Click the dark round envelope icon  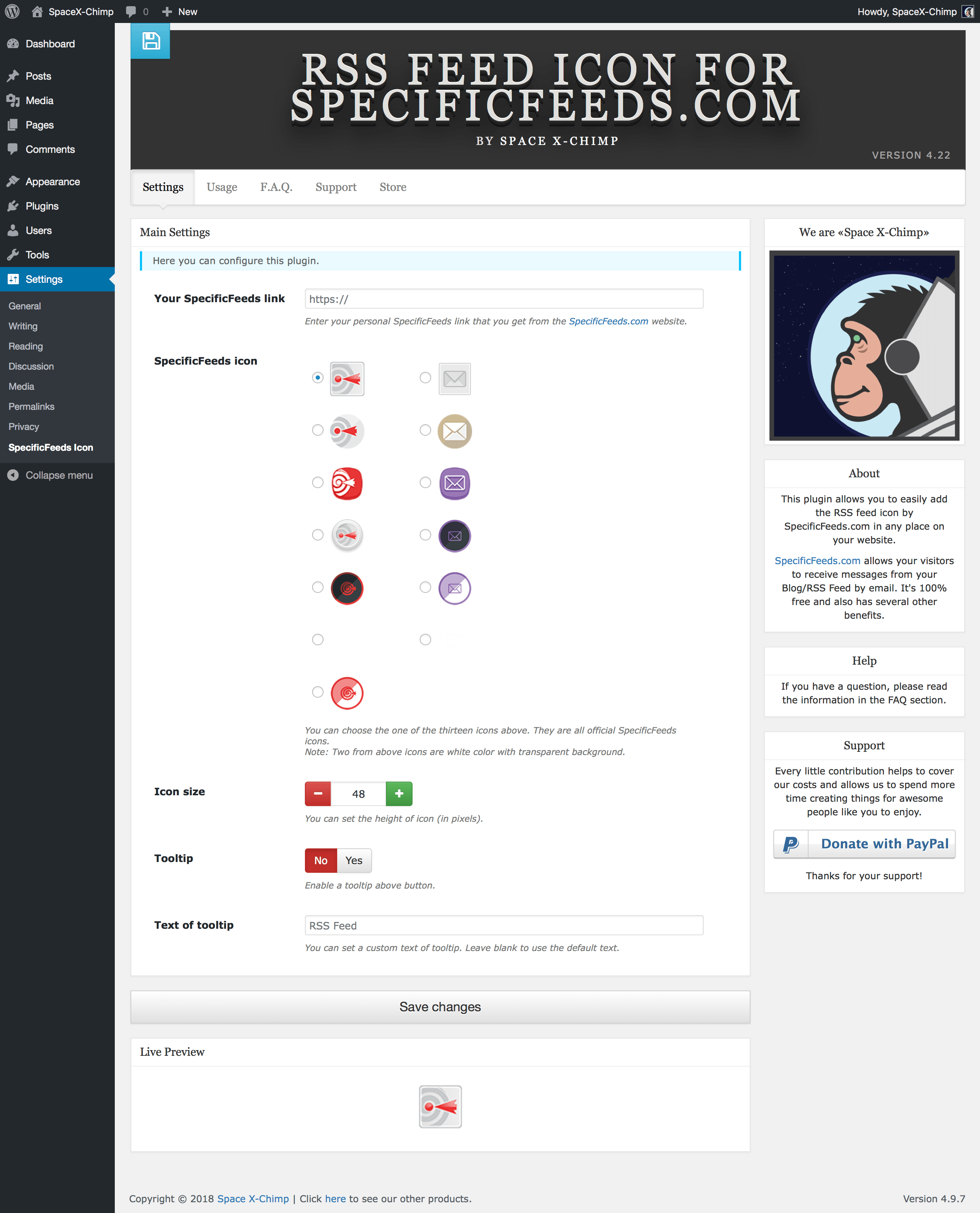coord(455,536)
